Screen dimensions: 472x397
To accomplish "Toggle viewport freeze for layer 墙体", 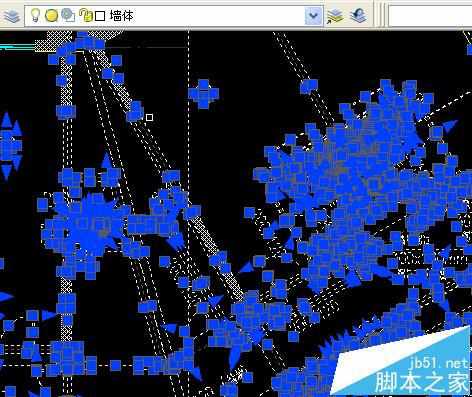I will click(68, 15).
